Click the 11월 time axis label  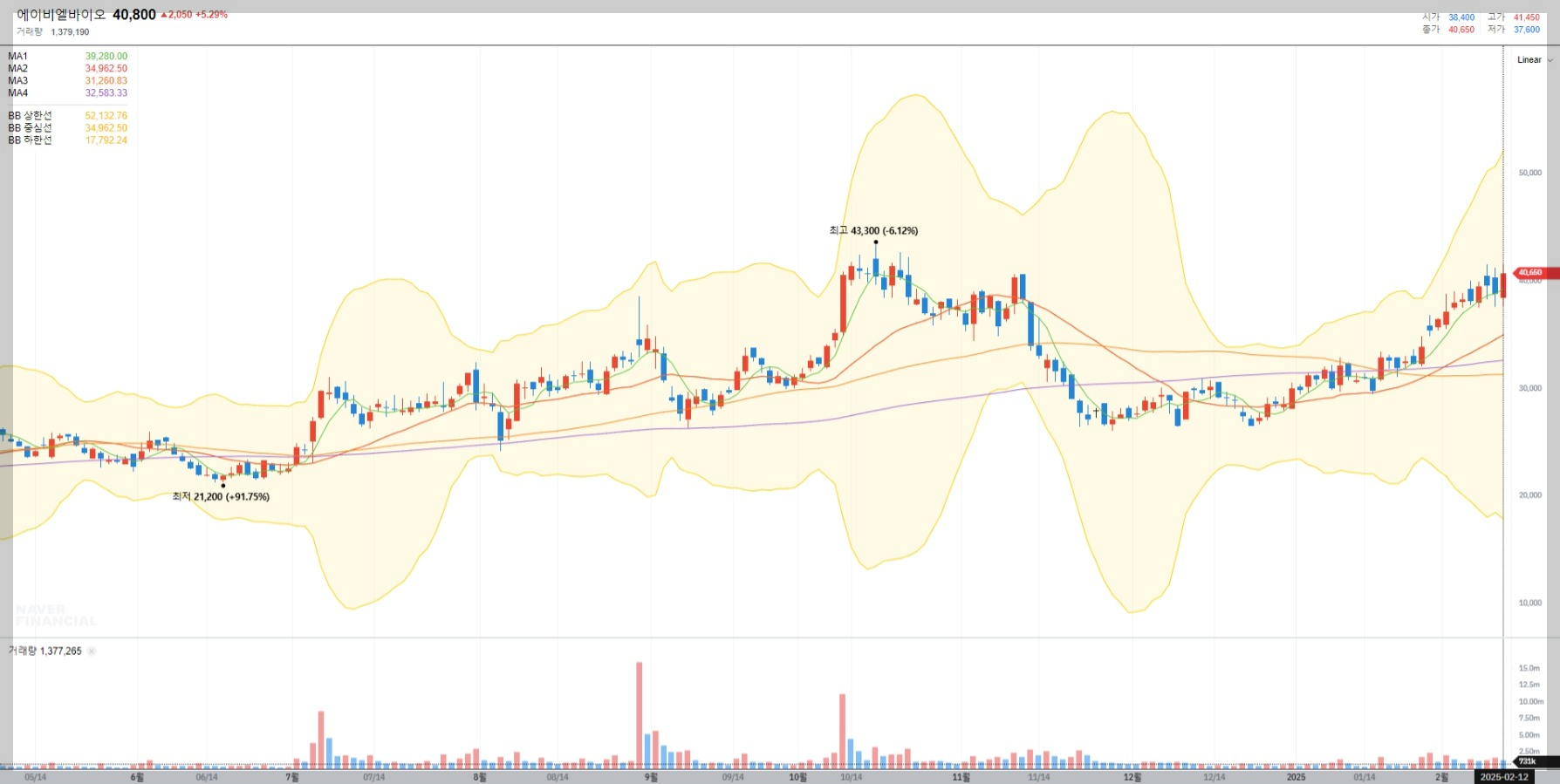[x=961, y=777]
